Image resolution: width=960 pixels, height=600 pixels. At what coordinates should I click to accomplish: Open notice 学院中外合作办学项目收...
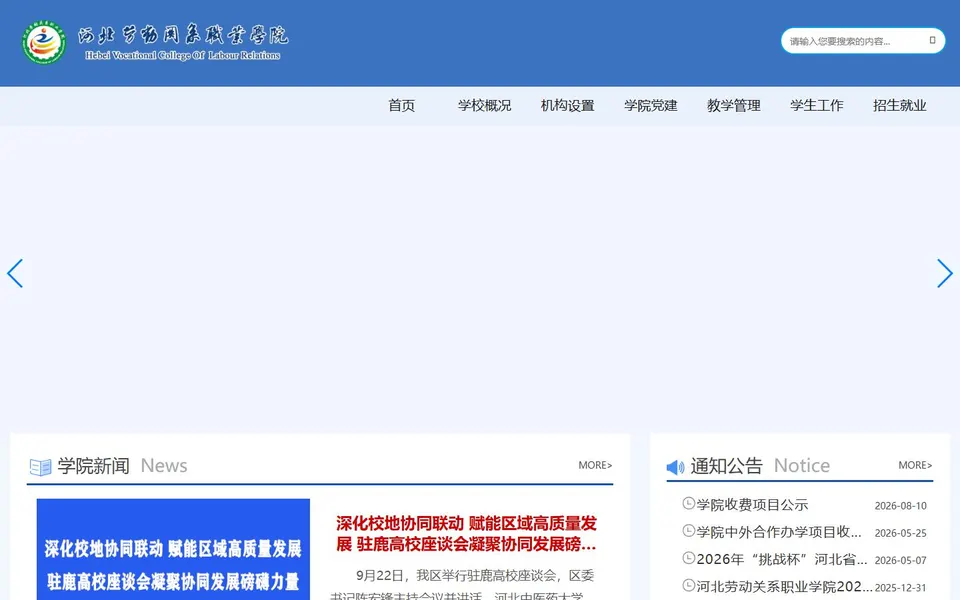pyautogui.click(x=779, y=532)
